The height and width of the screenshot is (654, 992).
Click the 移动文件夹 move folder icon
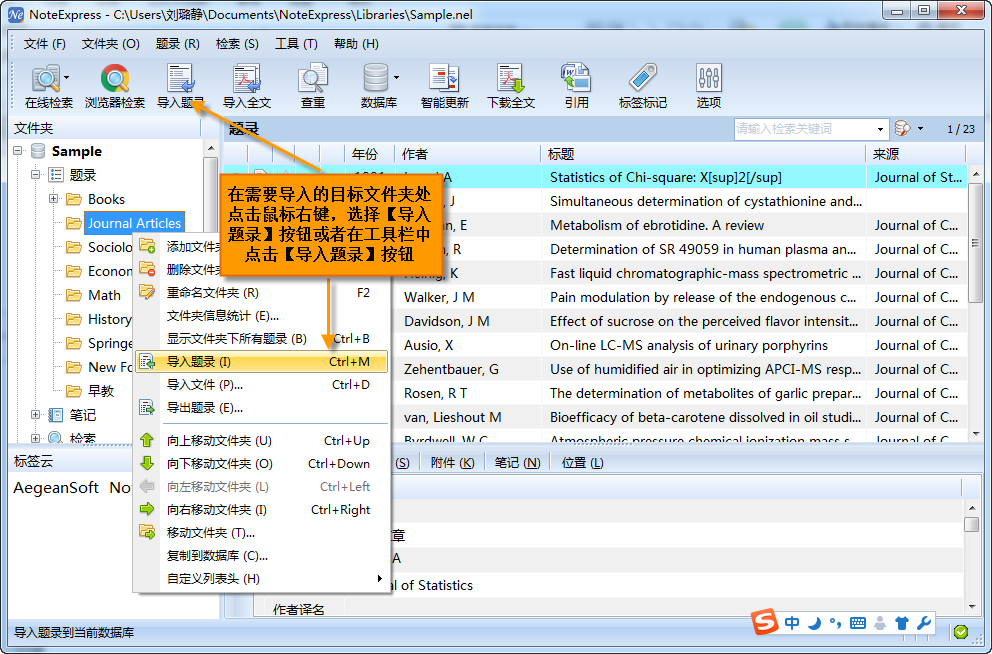[147, 532]
